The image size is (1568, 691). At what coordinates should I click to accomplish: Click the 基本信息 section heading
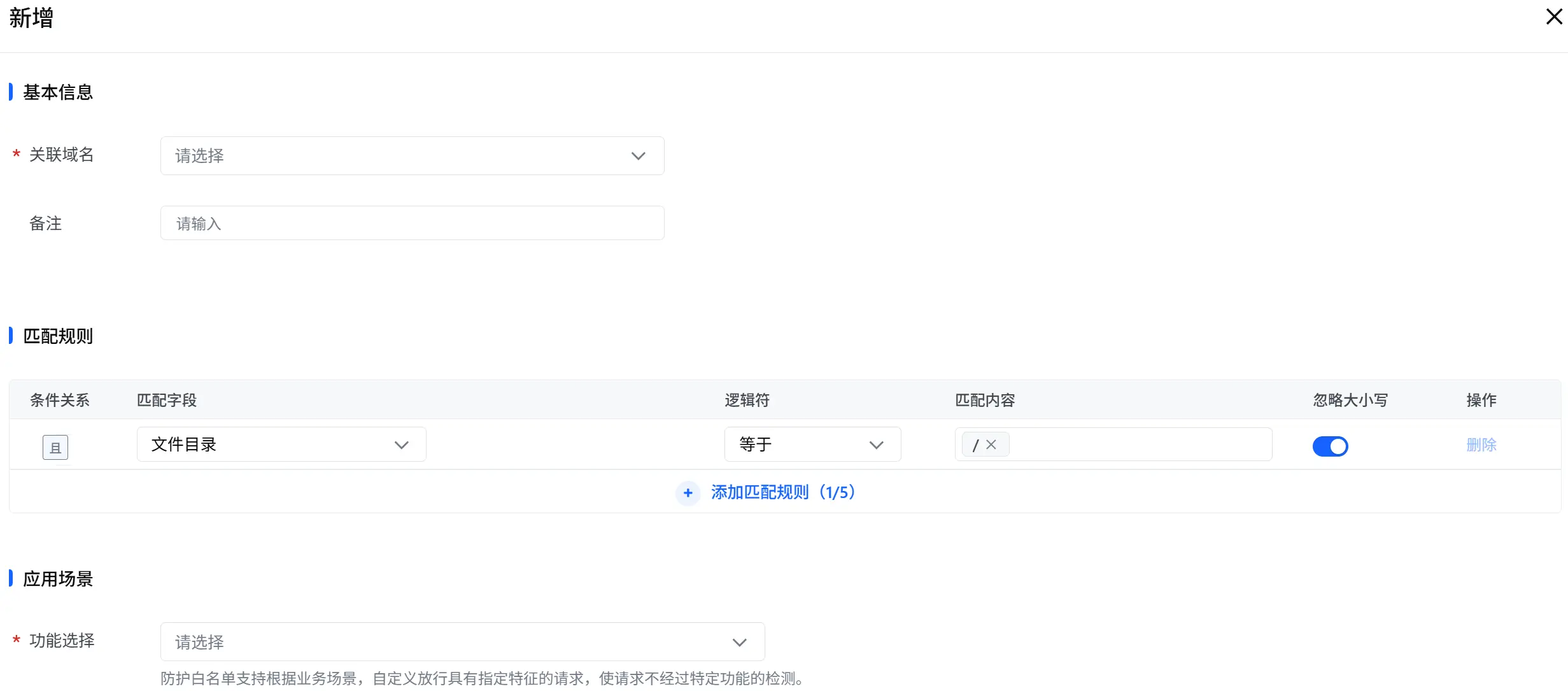58,92
